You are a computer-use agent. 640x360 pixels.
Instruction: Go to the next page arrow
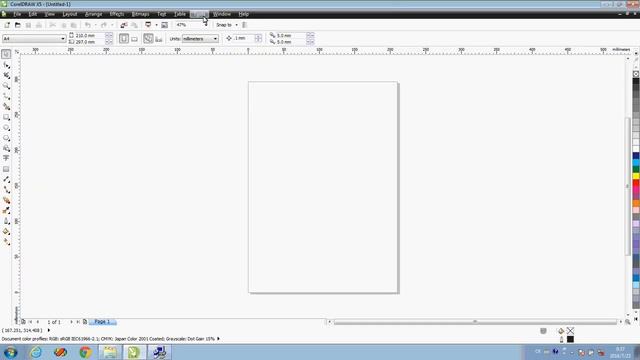tap(71, 322)
